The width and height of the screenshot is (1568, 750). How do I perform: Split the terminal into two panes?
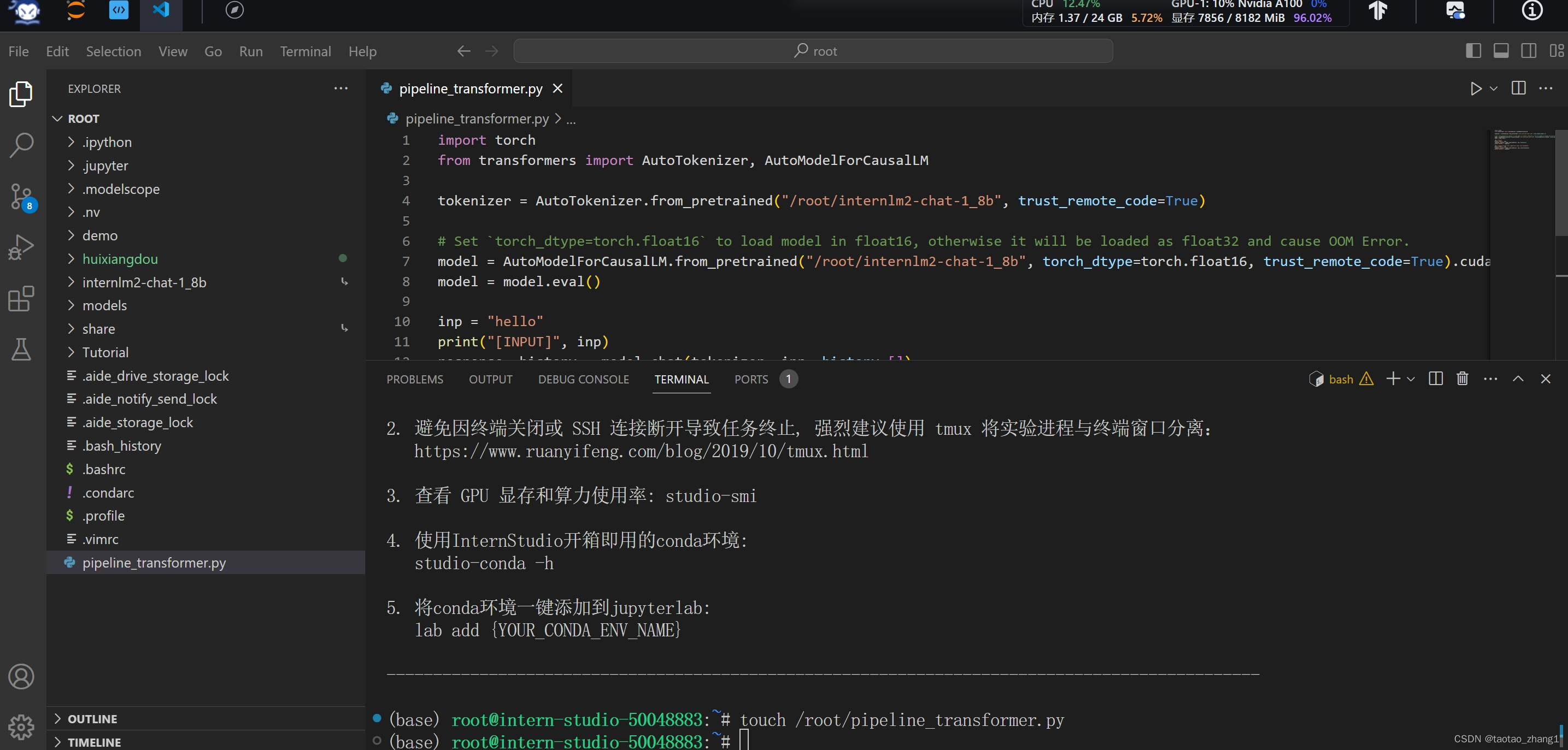point(1435,379)
